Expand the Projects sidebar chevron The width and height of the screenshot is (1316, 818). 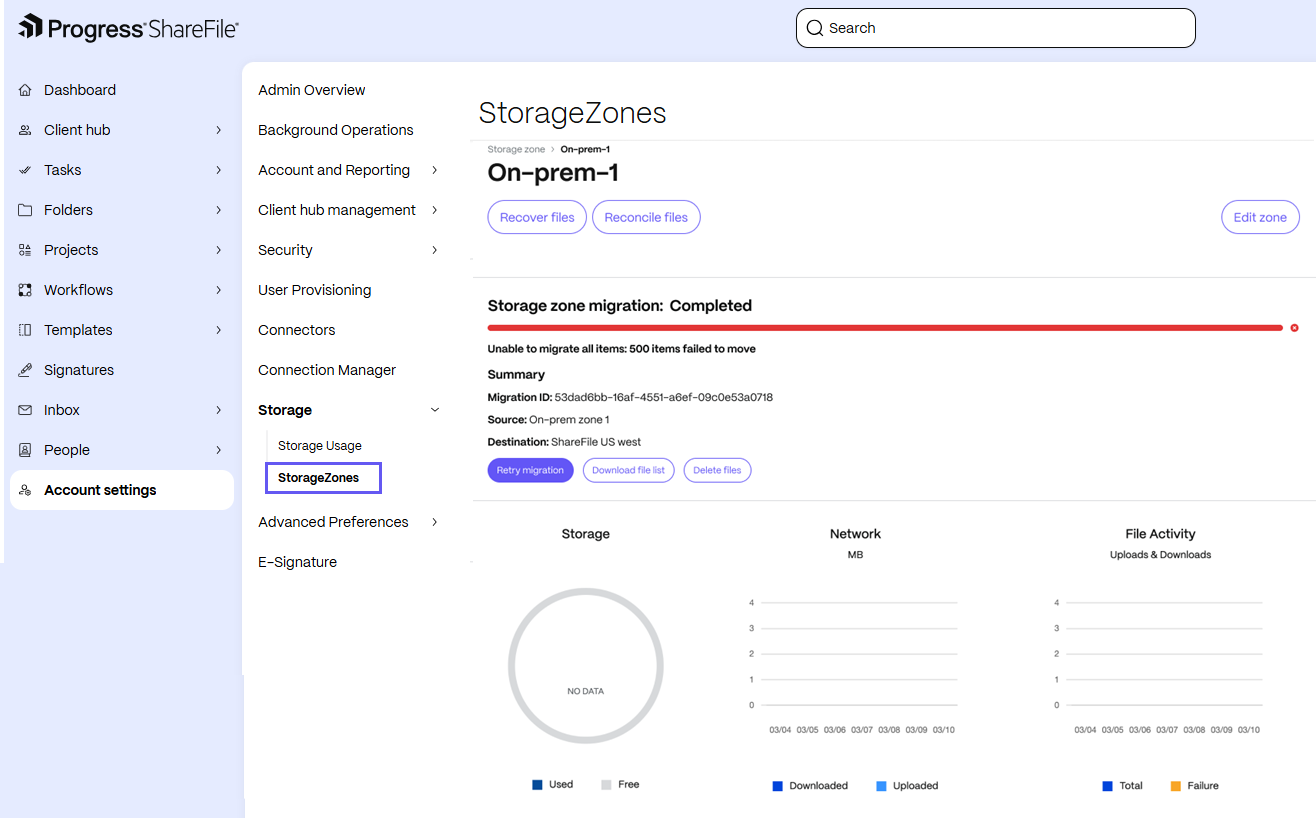tap(218, 250)
